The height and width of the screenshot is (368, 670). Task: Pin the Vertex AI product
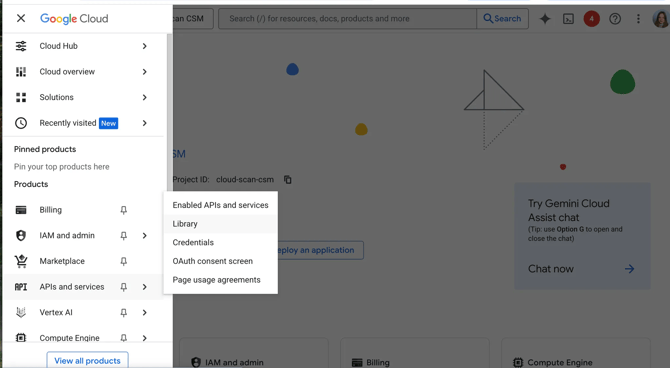[x=123, y=312]
